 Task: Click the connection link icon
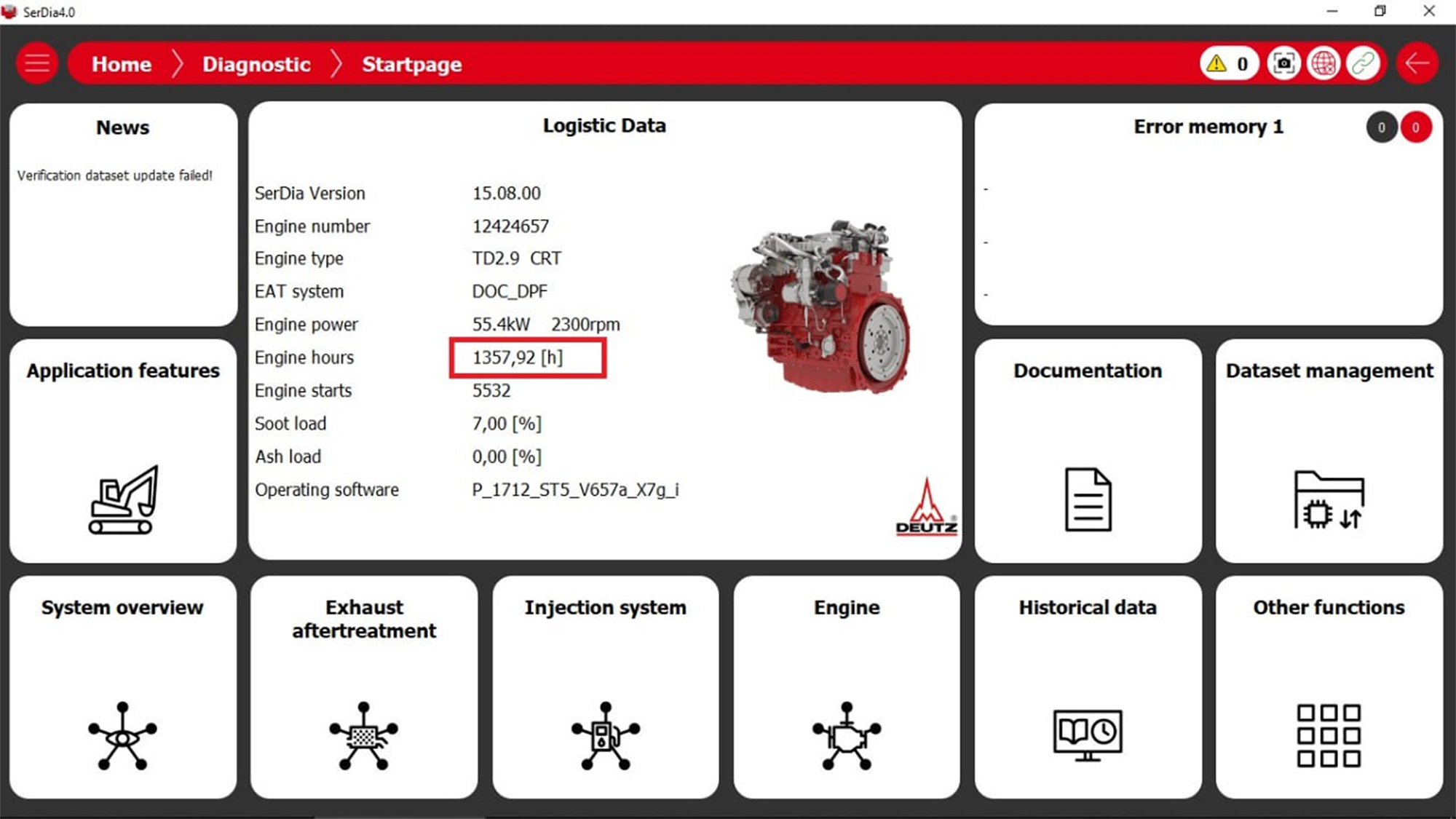point(1363,64)
